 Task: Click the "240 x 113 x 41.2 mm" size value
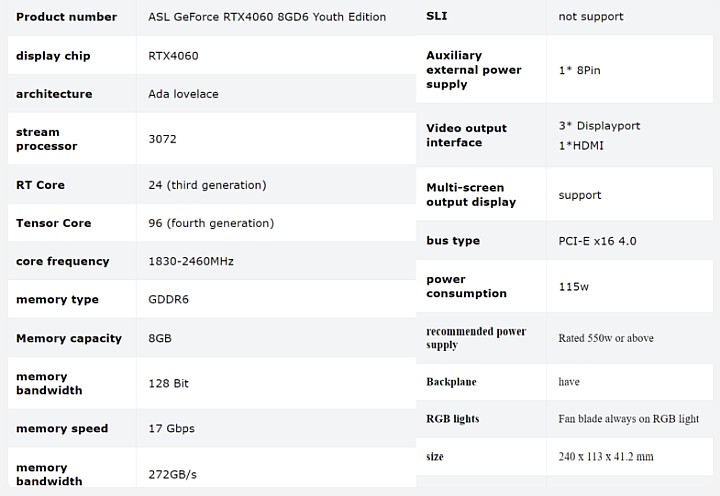[x=606, y=456]
